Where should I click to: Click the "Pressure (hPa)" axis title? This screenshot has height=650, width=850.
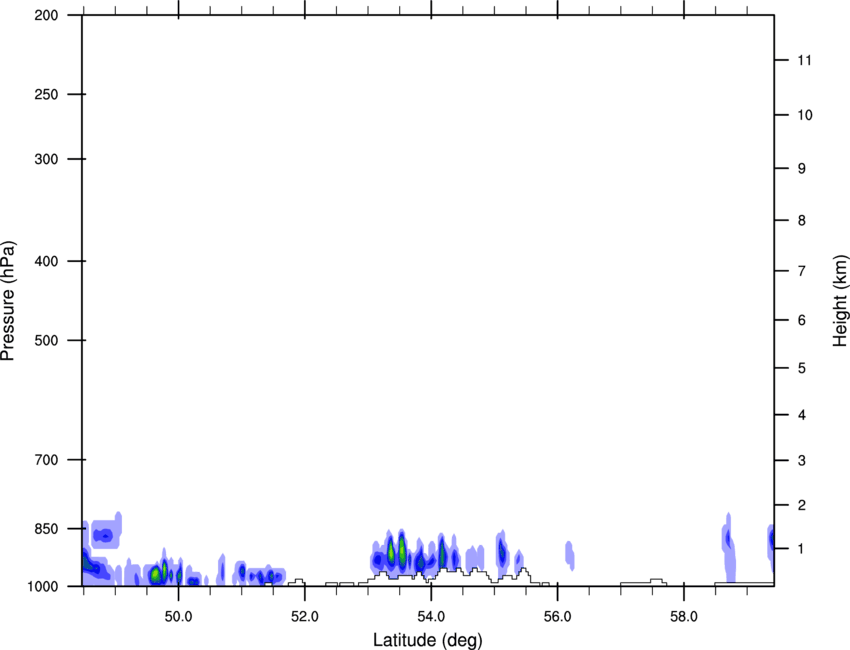8,301
